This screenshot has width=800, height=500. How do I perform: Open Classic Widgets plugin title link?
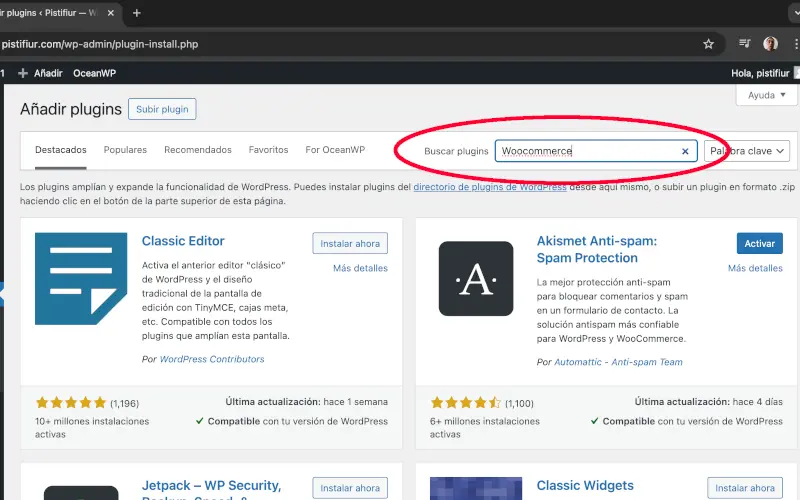[585, 485]
